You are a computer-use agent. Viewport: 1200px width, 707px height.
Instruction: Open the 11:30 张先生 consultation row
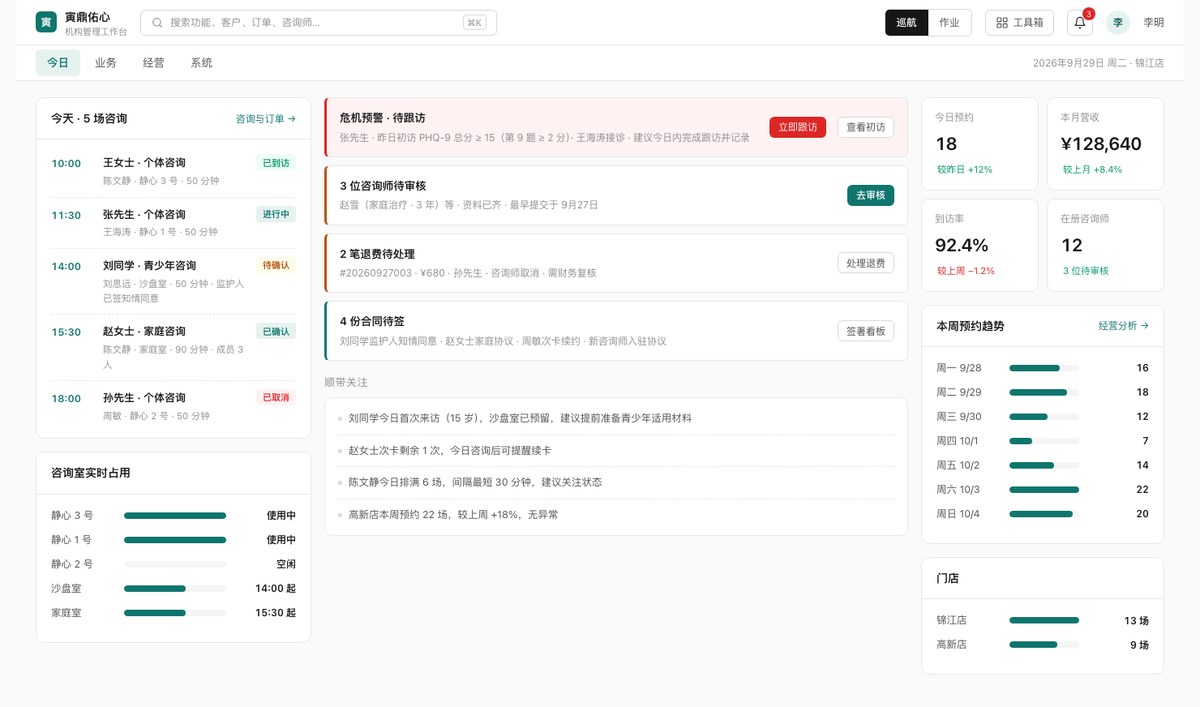[x=173, y=222]
